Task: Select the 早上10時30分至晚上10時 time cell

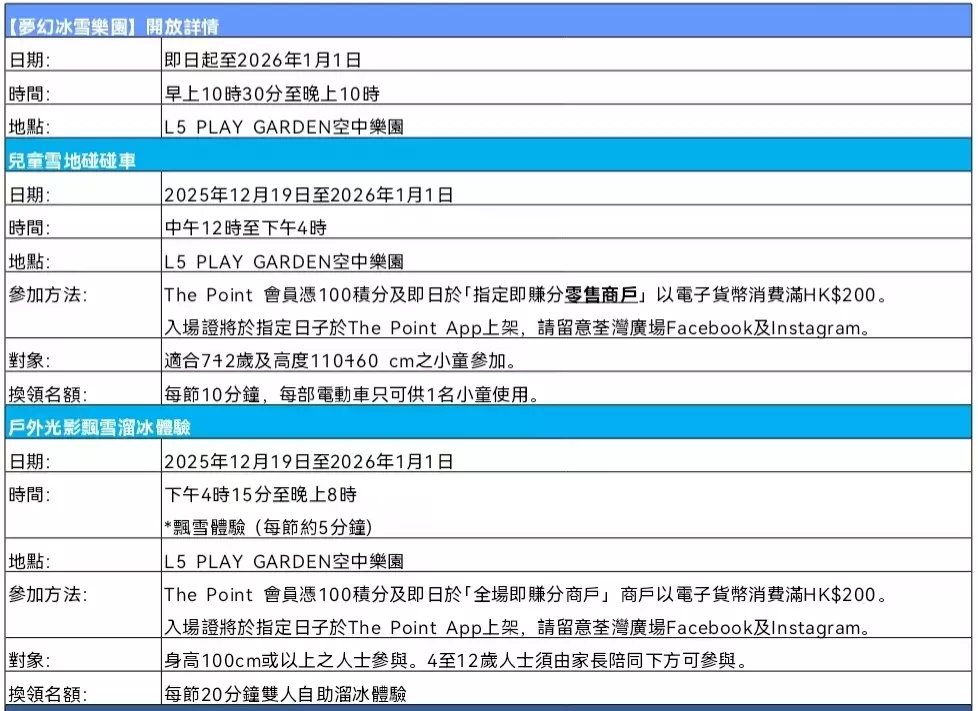Action: click(x=272, y=94)
